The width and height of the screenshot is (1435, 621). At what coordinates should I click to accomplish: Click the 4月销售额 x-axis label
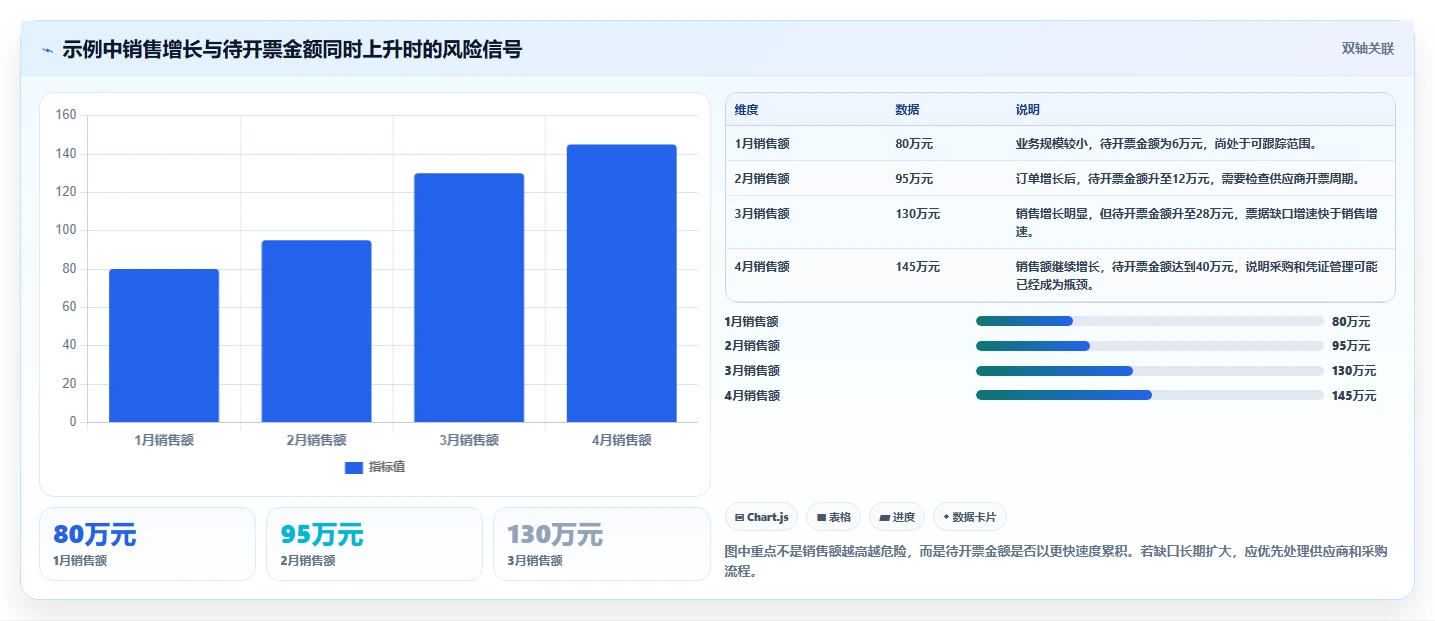pyautogui.click(x=621, y=440)
